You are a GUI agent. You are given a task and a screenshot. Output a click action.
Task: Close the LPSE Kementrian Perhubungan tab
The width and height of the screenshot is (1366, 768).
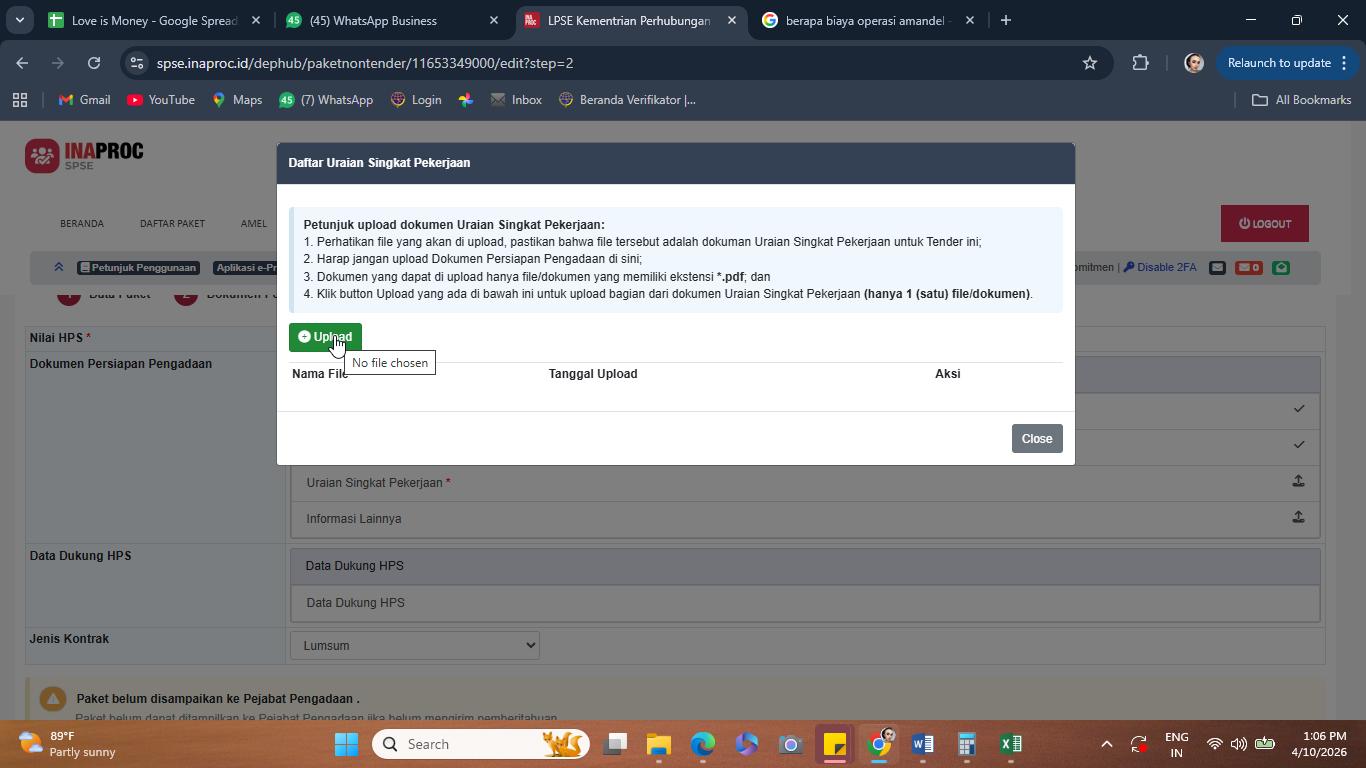(732, 20)
